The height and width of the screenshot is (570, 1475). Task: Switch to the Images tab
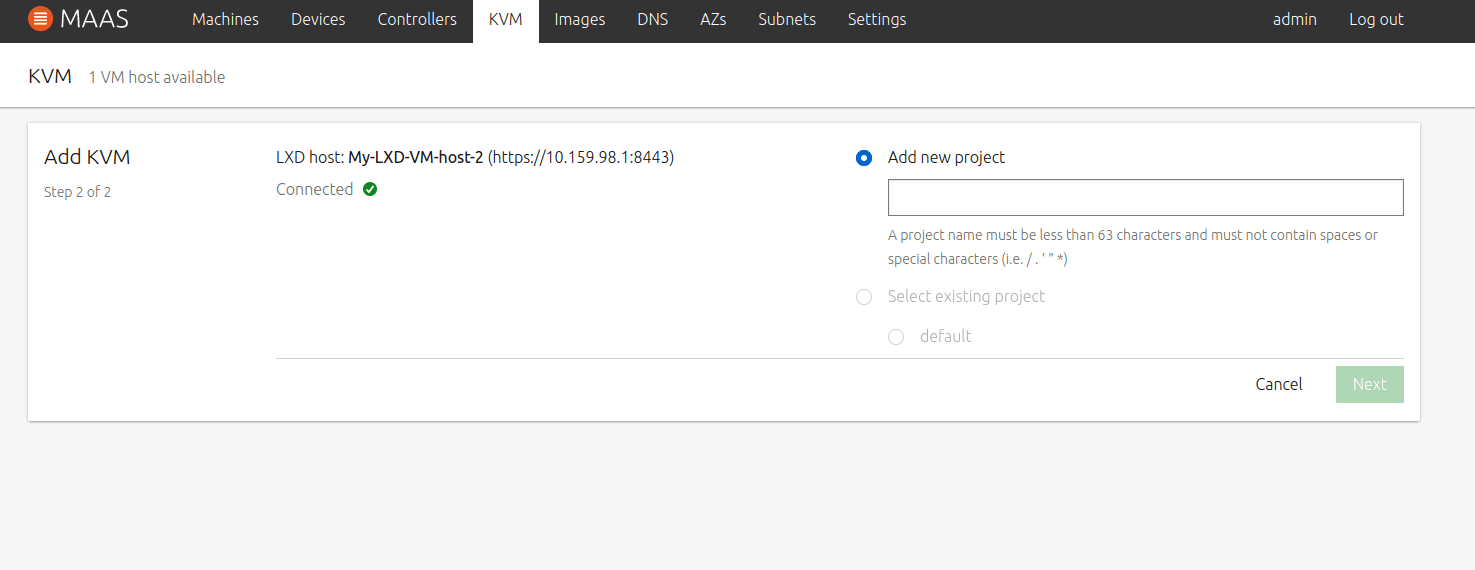[x=580, y=19]
